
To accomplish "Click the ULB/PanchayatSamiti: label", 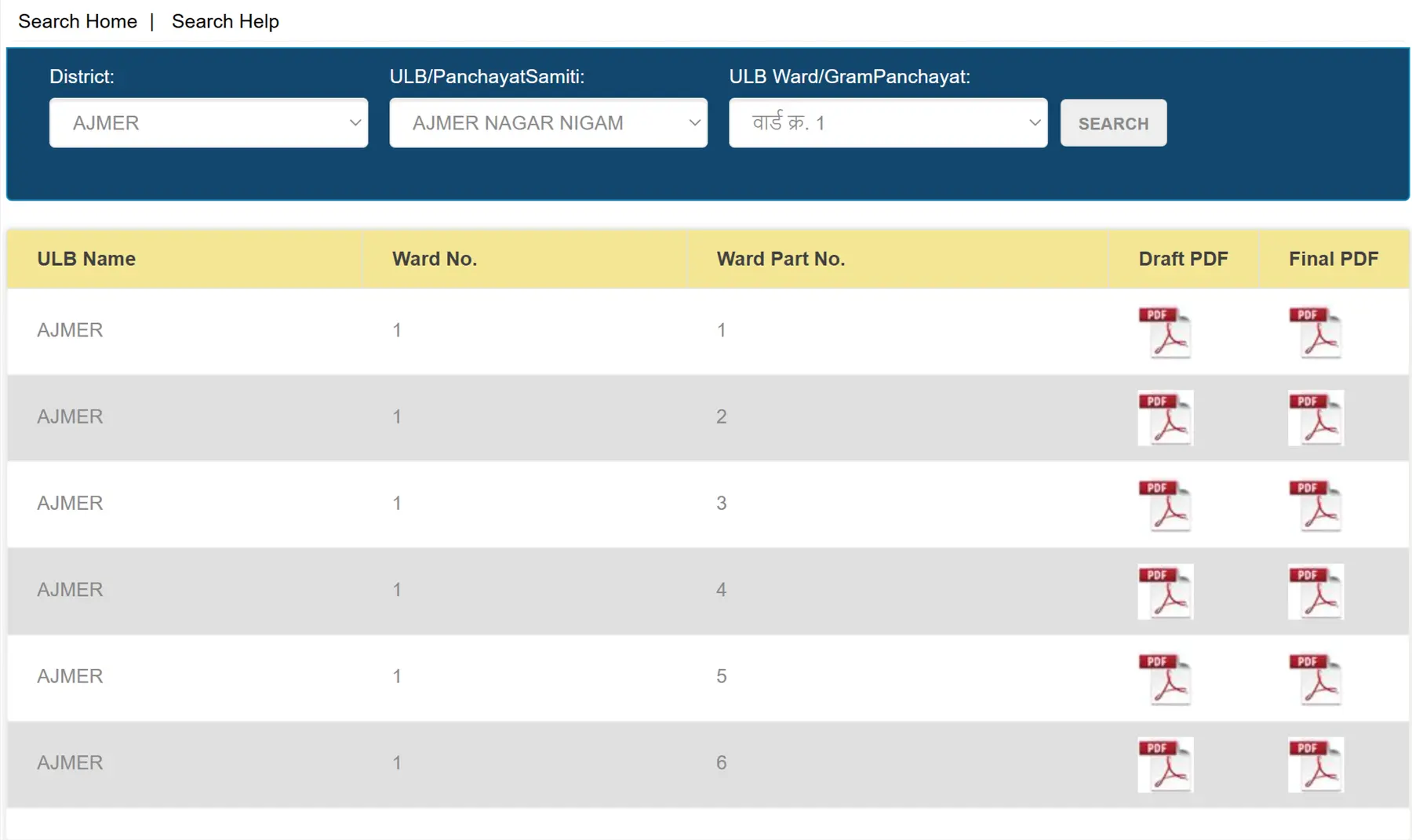I will [x=487, y=77].
